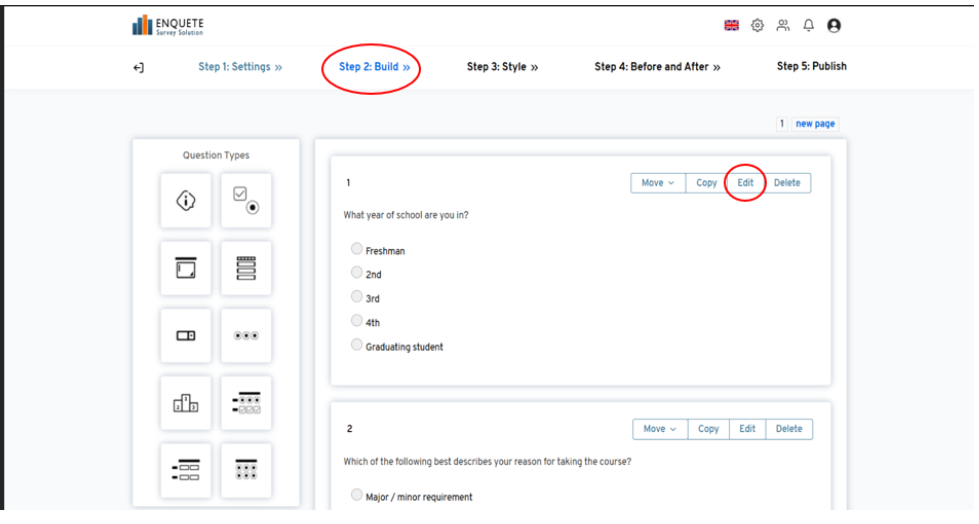Screen dimensions: 979x524
Task: Choose the three-dot rating scale question type
Action: 246,336
